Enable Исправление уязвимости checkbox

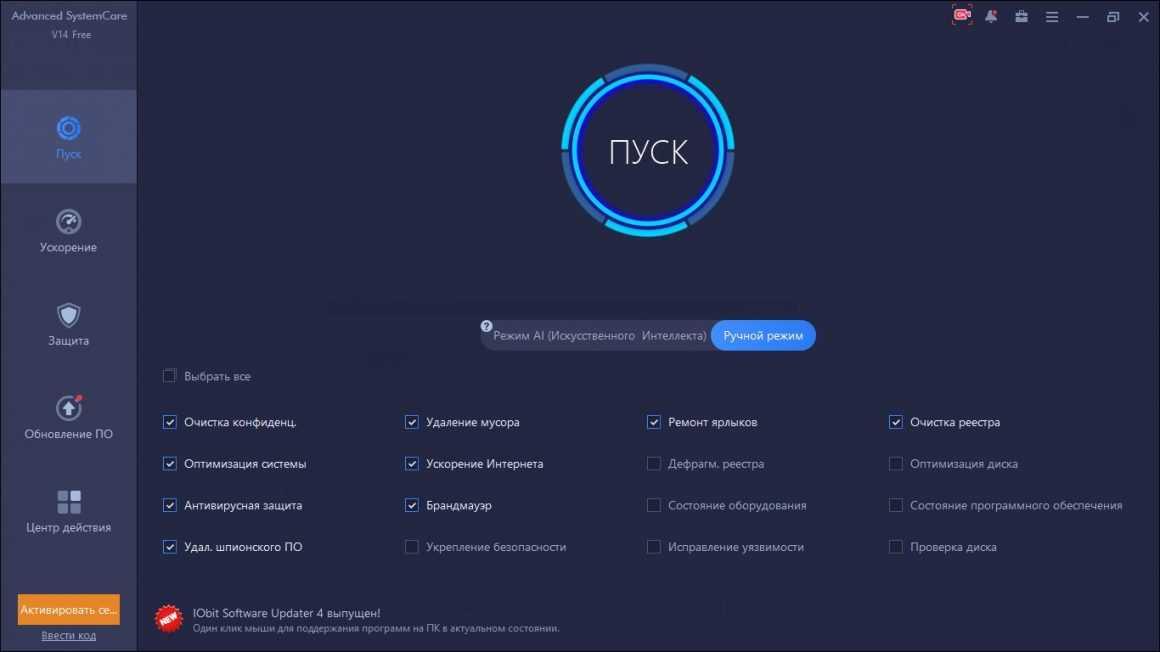coord(653,547)
